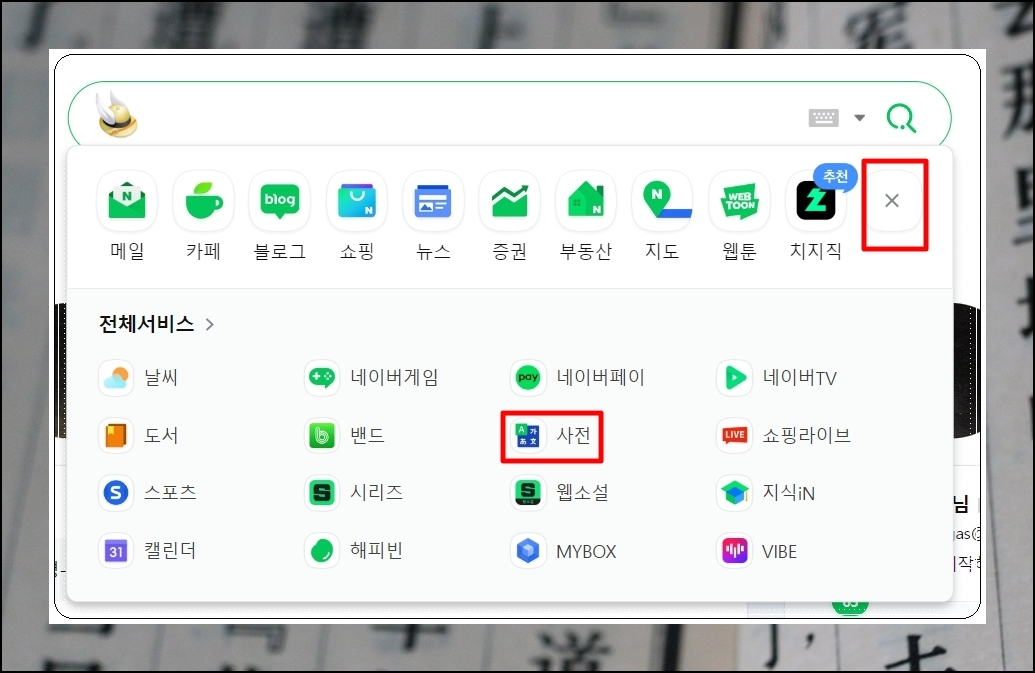
Task: Close the services panel with X
Action: click(892, 201)
